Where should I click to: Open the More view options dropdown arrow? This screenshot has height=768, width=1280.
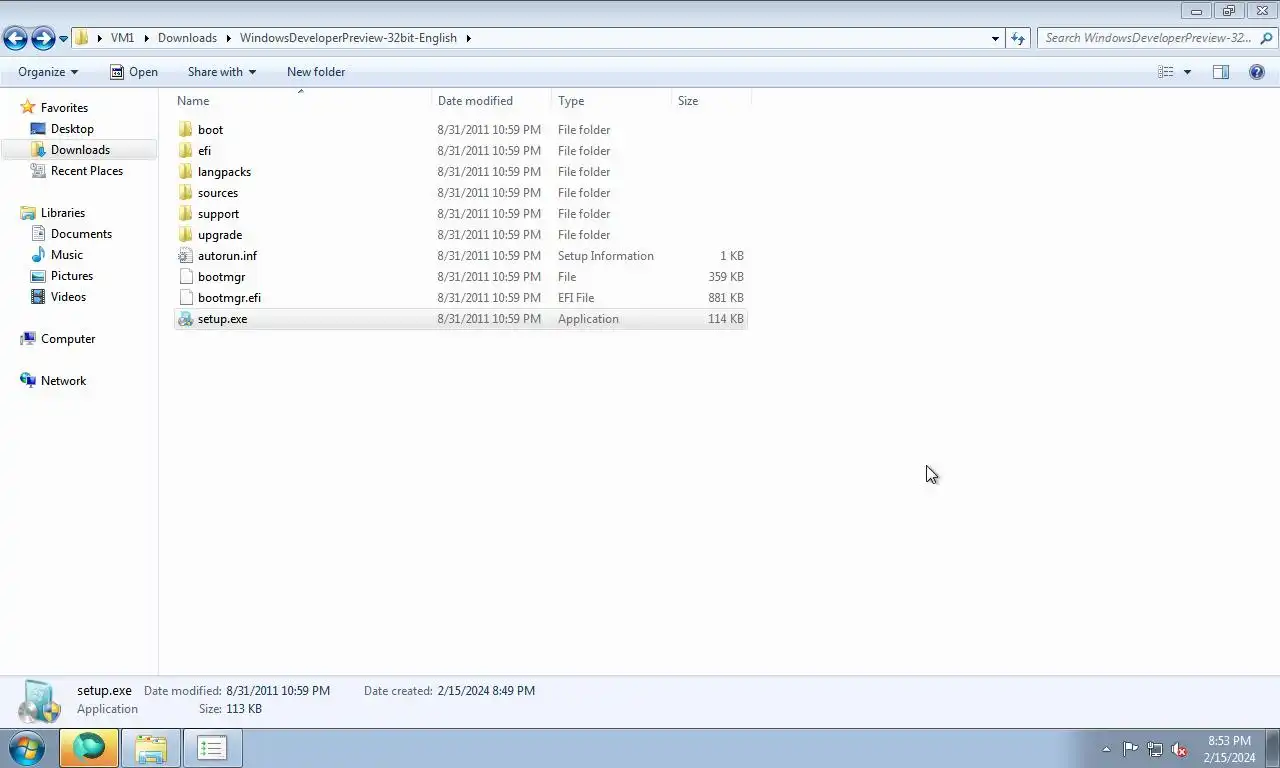point(1187,72)
